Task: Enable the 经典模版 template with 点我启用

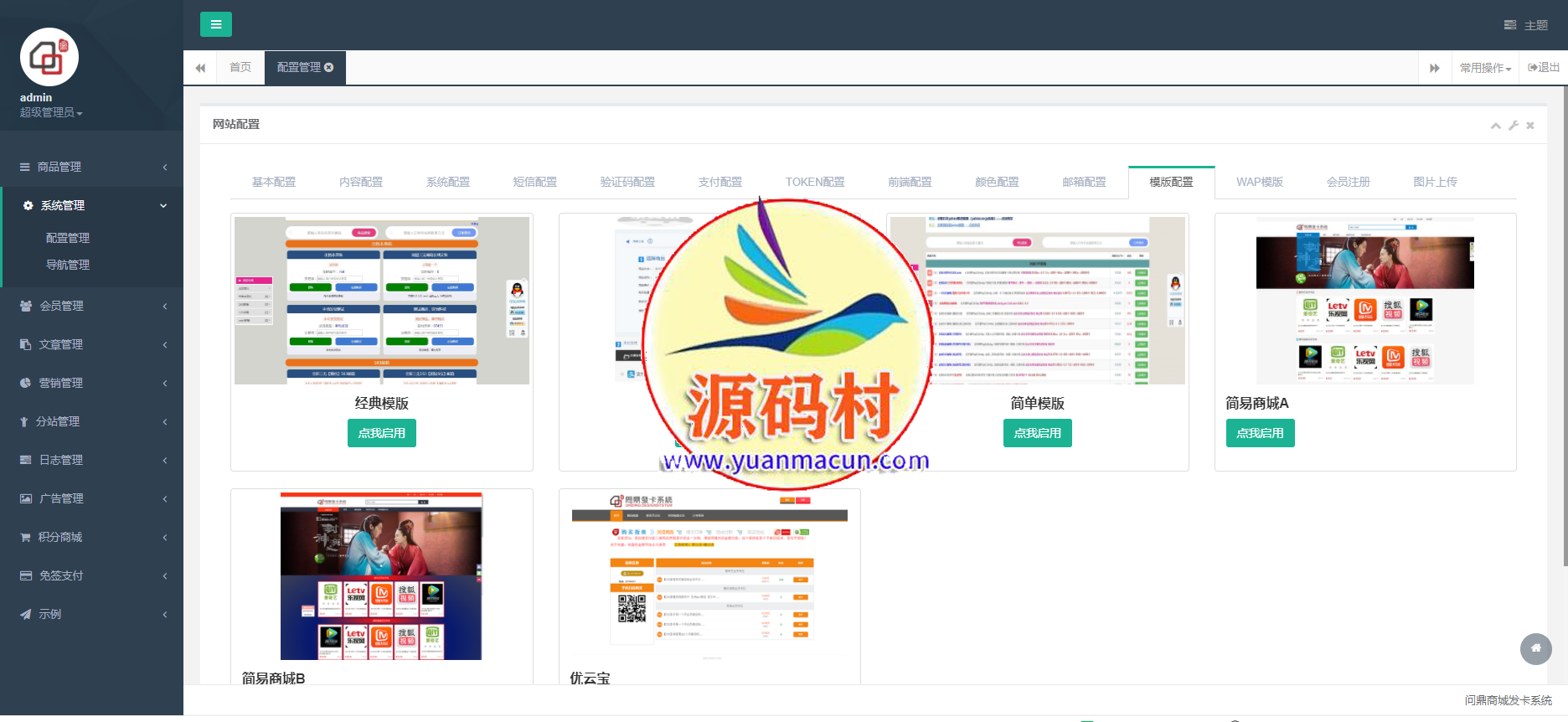Action: (381, 433)
